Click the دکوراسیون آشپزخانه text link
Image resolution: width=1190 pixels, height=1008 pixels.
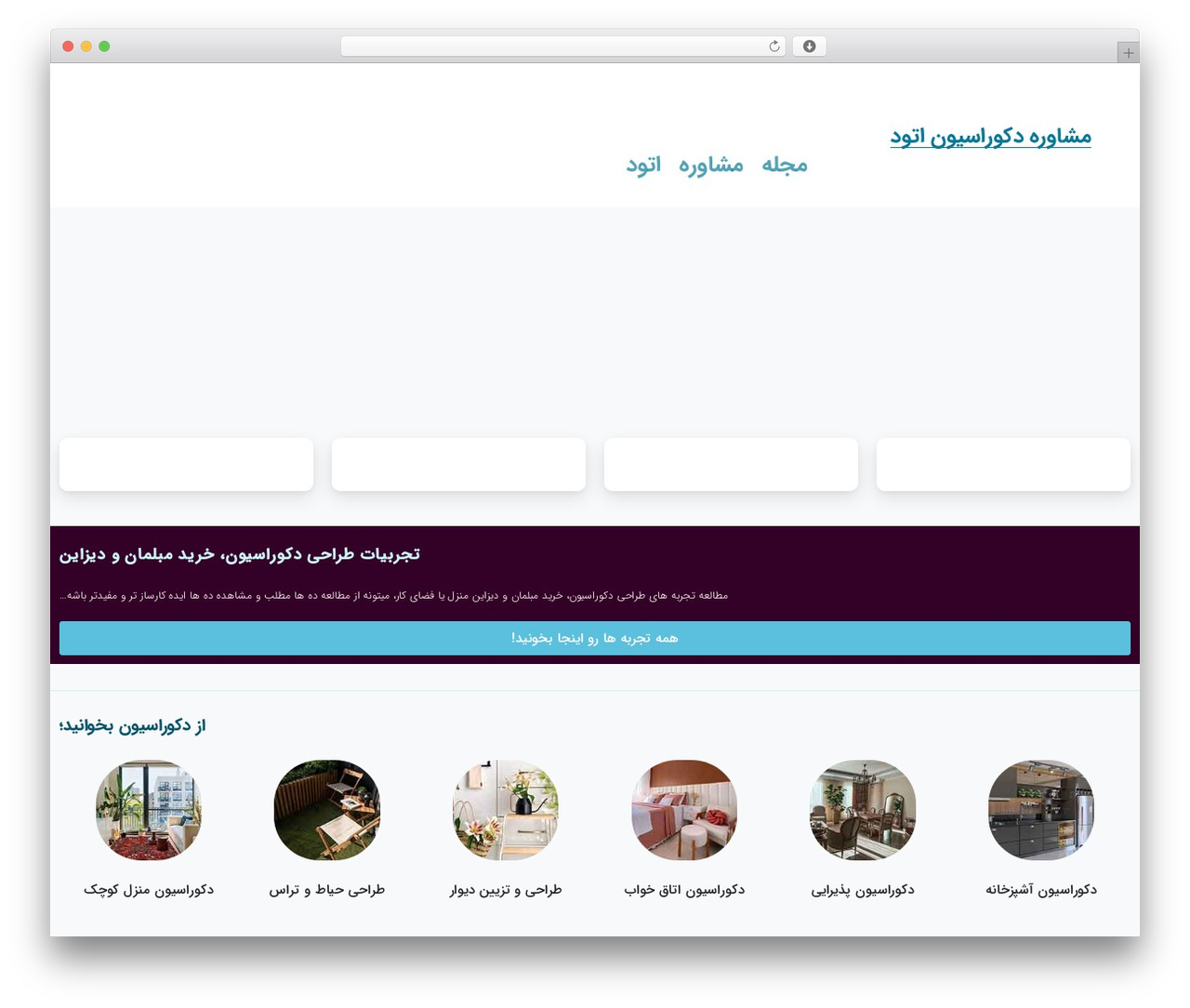(1041, 890)
